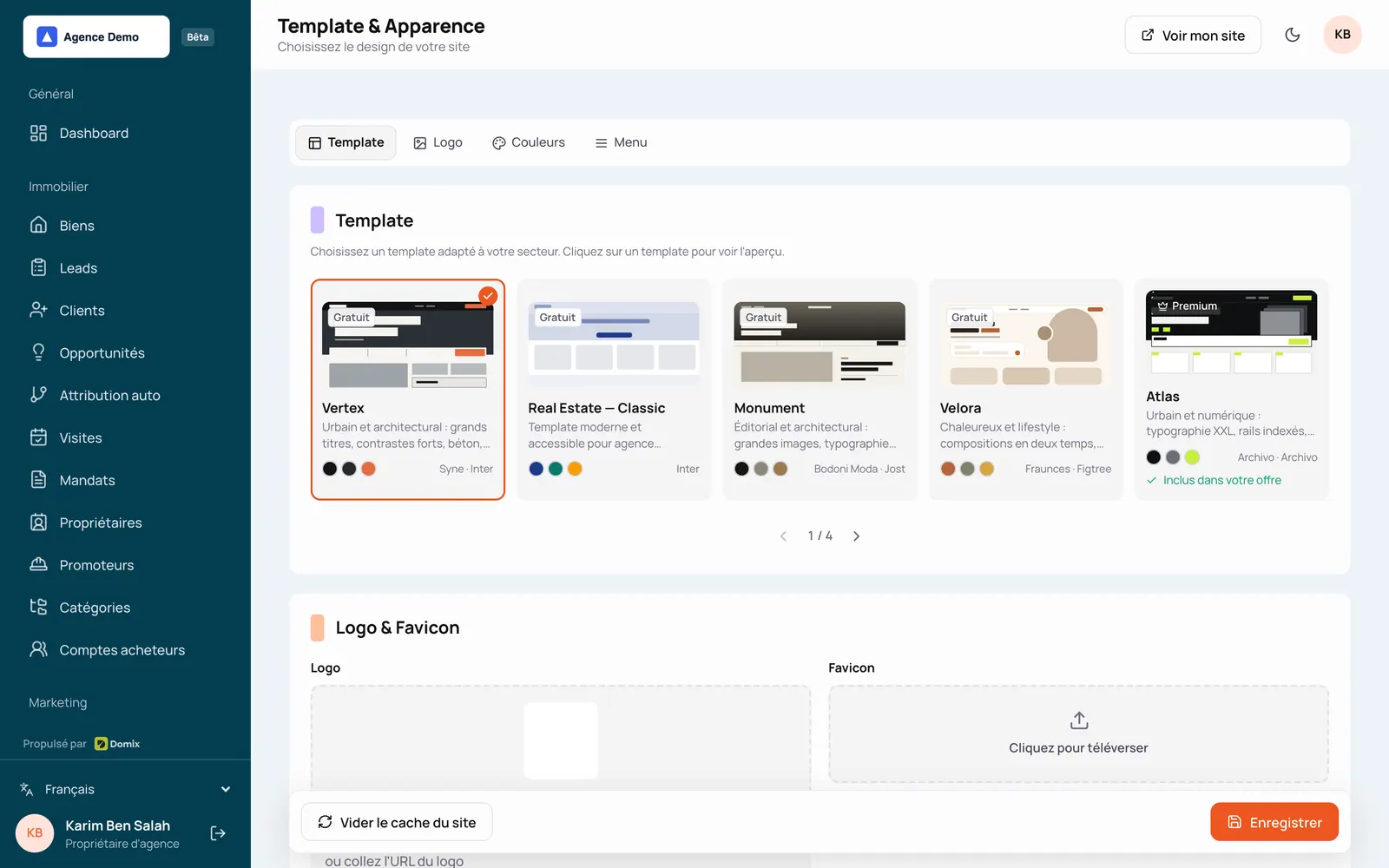Screen dimensions: 1389x868
Task: Select the Vertex template thumbnail
Action: tap(408, 345)
